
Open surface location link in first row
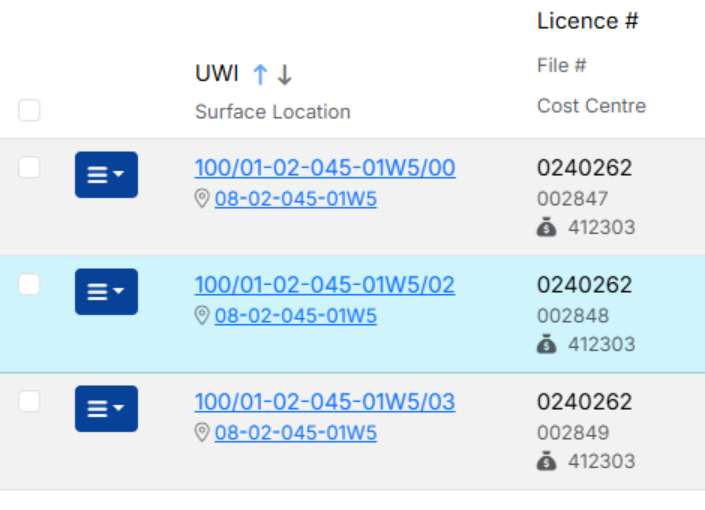tap(296, 199)
